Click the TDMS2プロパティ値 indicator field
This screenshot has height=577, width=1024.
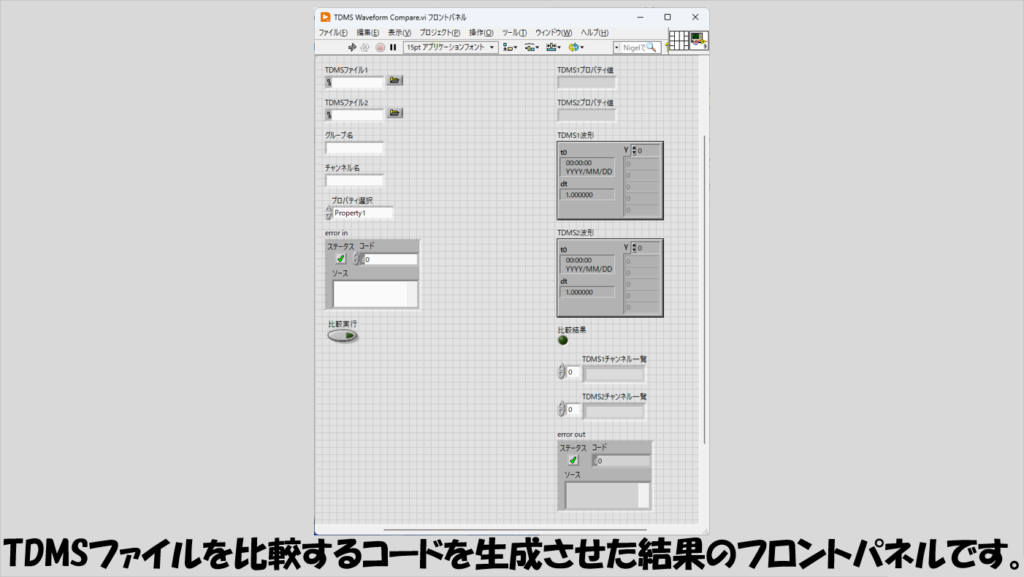pos(586,115)
